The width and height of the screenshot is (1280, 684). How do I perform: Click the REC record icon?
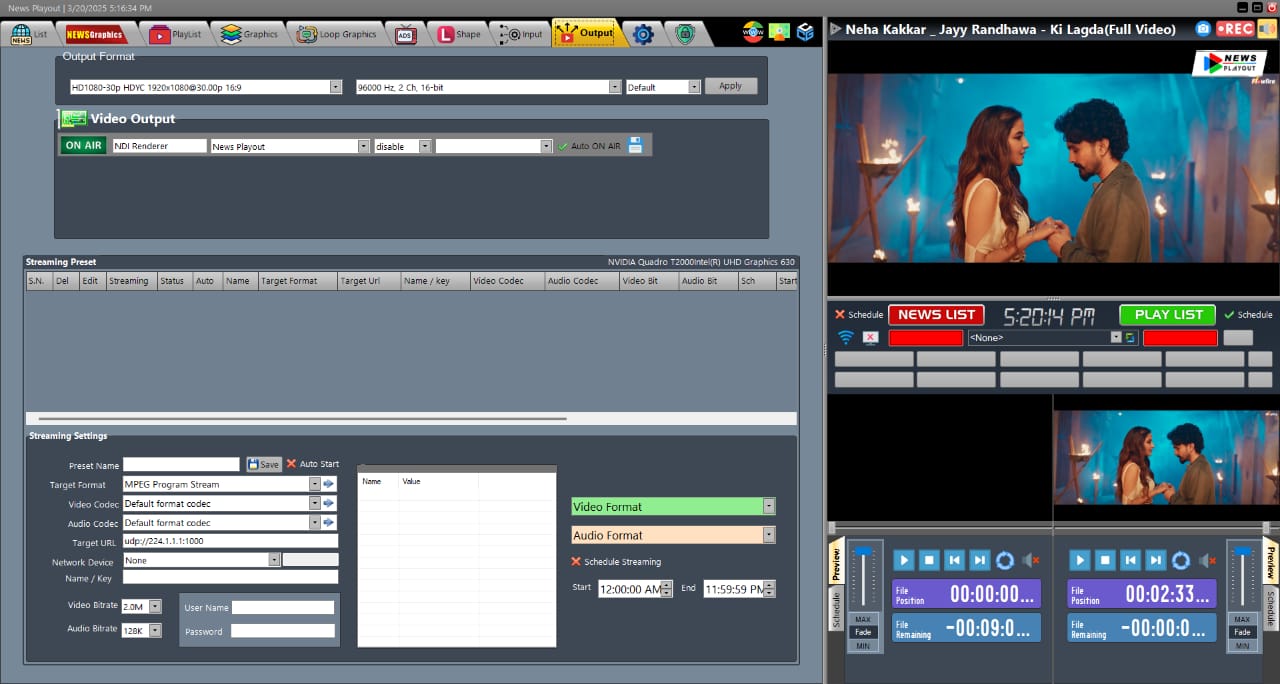[x=1235, y=29]
